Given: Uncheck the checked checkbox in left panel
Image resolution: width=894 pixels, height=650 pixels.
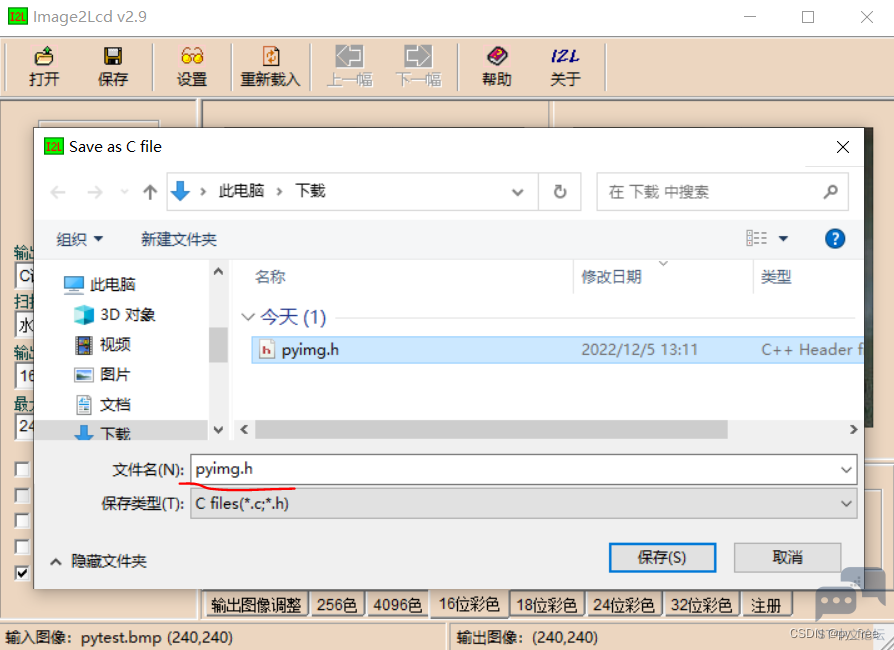Looking at the screenshot, I should click(x=22, y=572).
